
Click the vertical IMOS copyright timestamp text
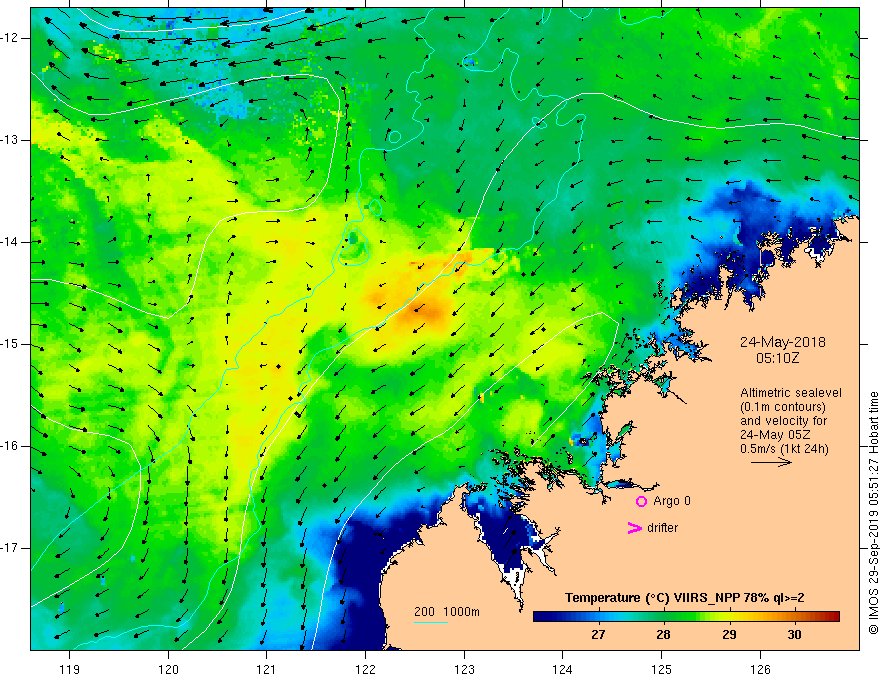coord(873,513)
